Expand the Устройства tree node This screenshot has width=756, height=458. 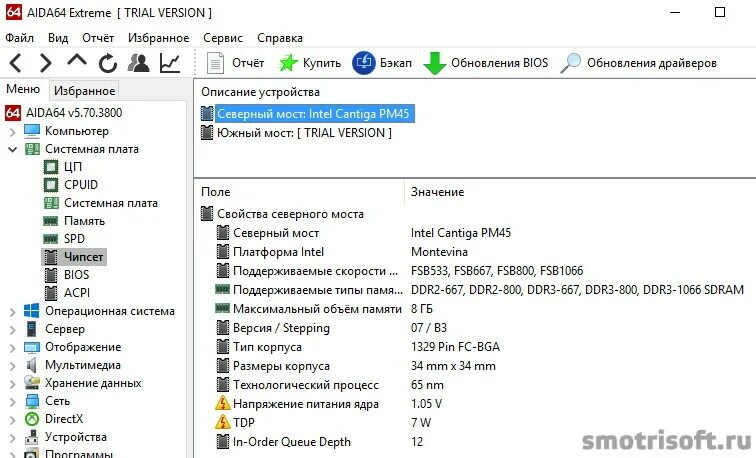click(x=13, y=438)
